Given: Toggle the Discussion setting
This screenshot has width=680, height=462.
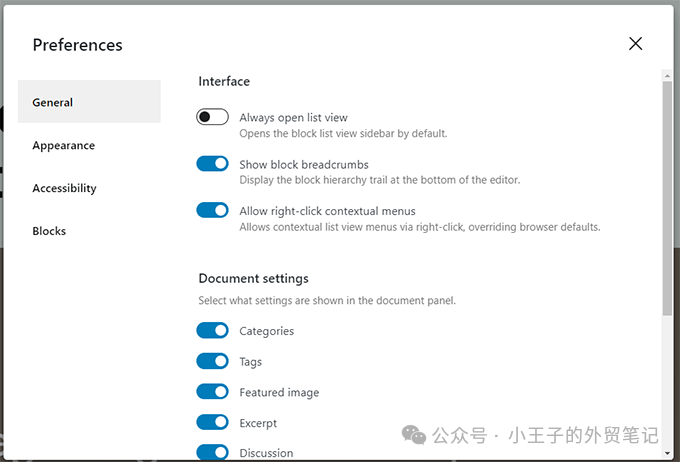Looking at the screenshot, I should click(212, 452).
